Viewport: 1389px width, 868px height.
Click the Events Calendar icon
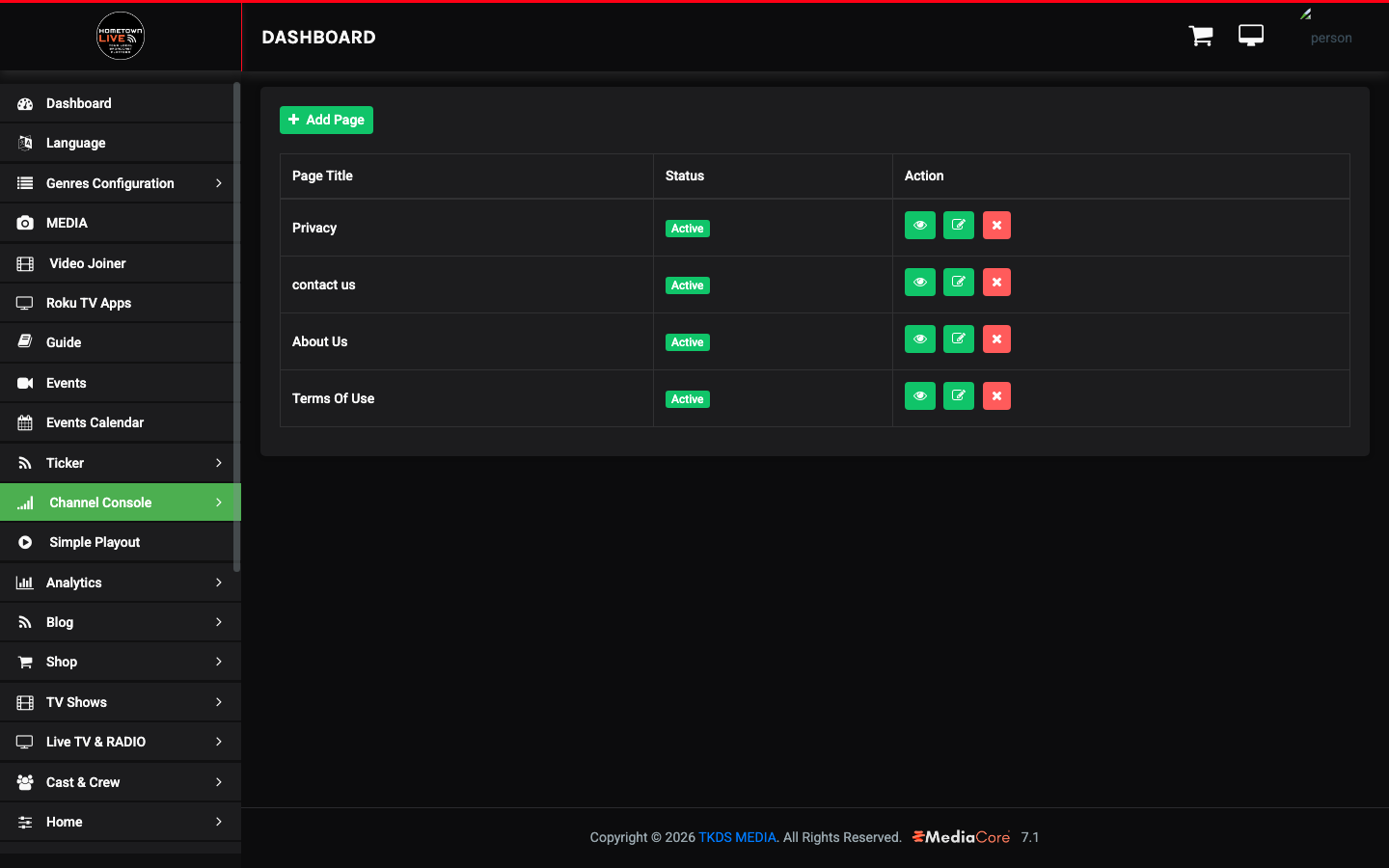click(25, 422)
